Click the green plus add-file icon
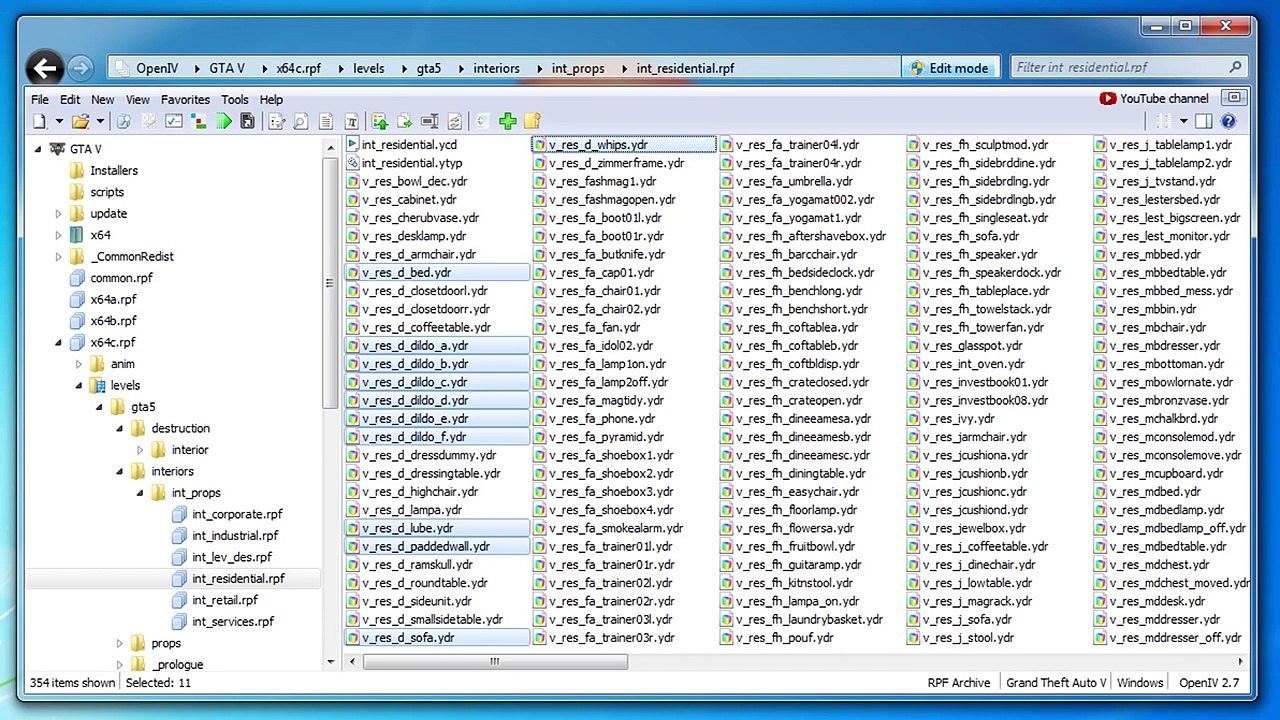Screen dimensions: 1280x720 click(x=507, y=121)
